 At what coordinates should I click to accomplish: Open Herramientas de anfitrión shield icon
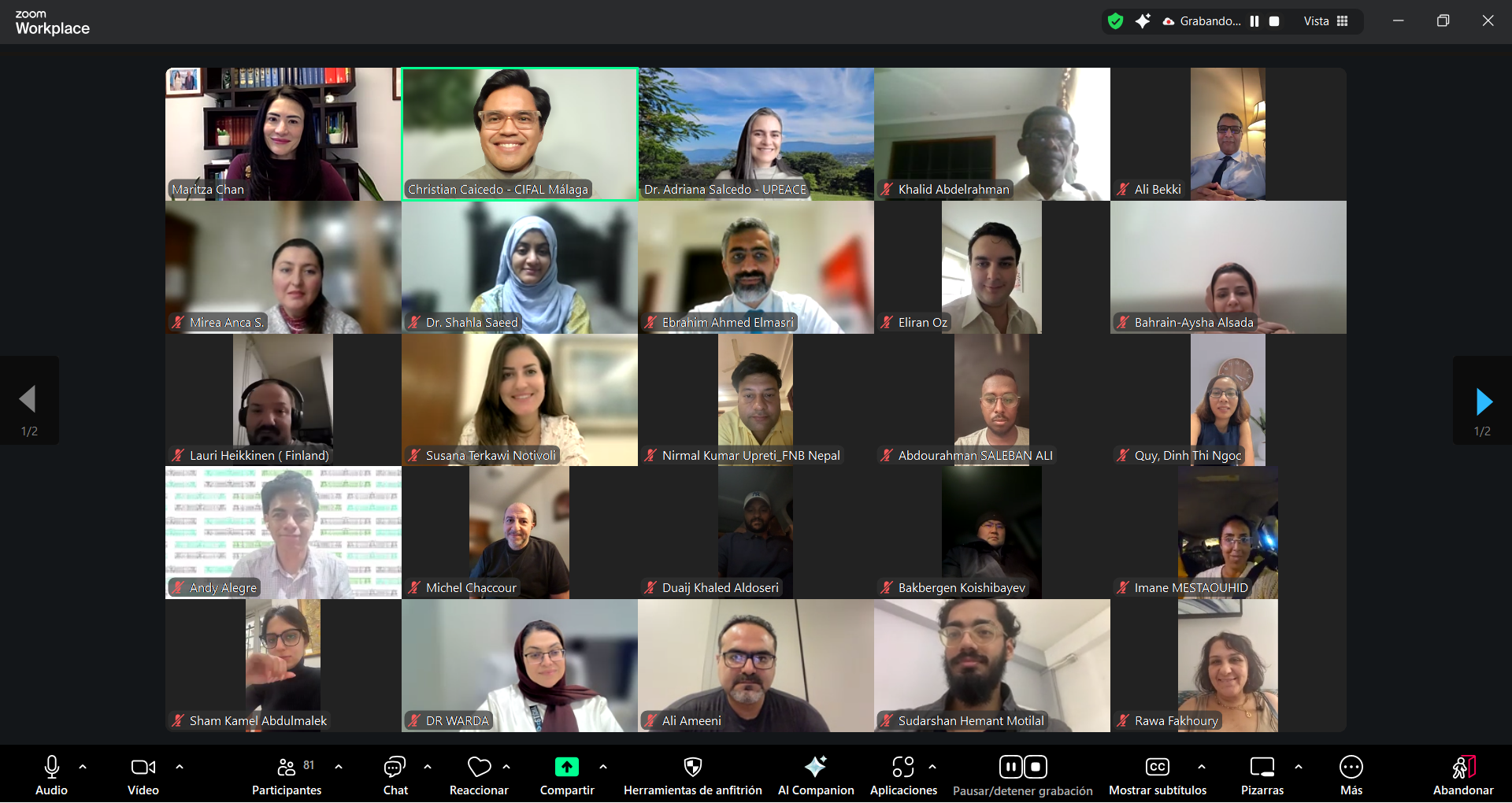pyautogui.click(x=692, y=768)
